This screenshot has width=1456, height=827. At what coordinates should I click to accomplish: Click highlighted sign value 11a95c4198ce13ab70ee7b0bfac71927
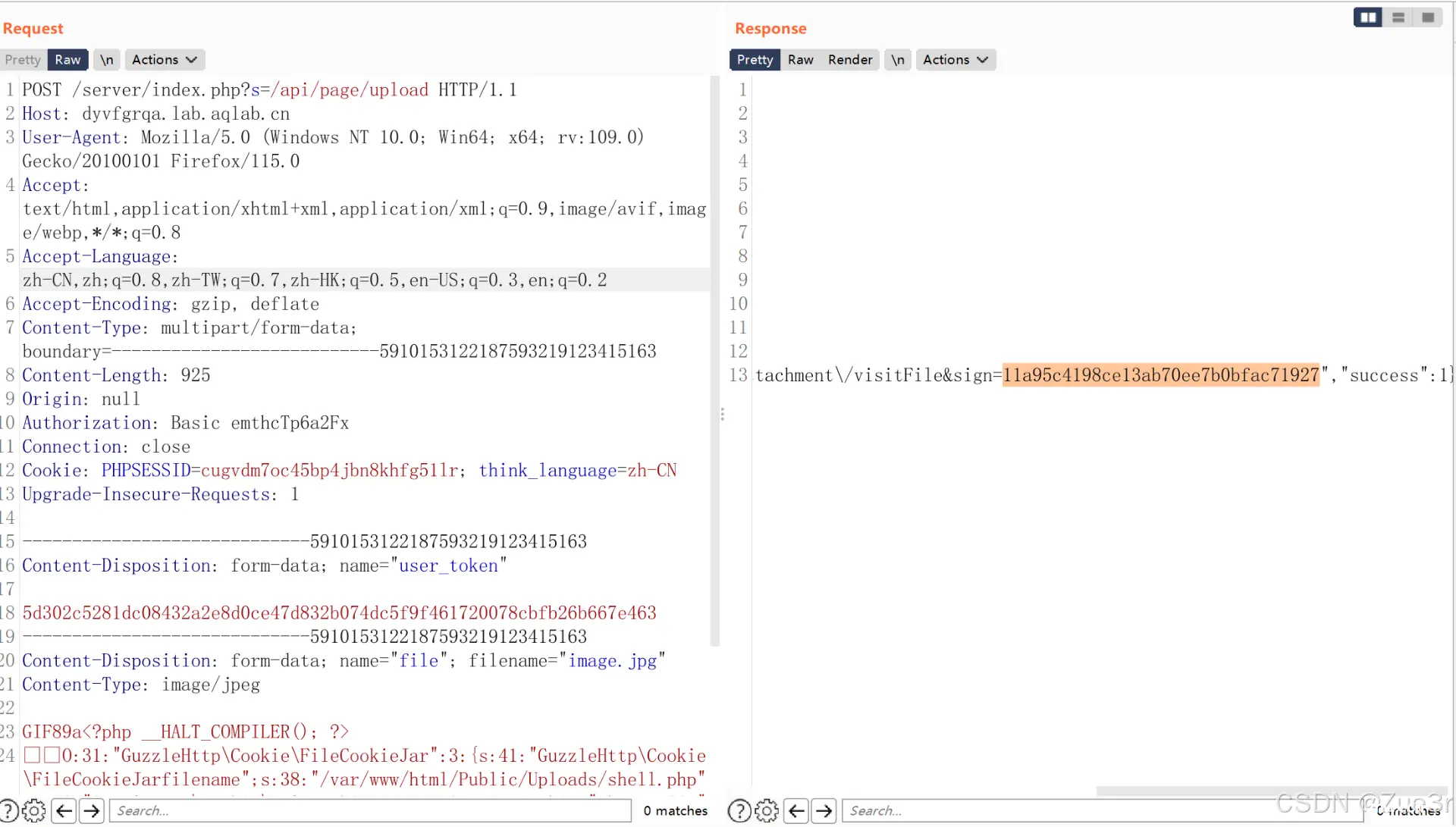[1161, 375]
